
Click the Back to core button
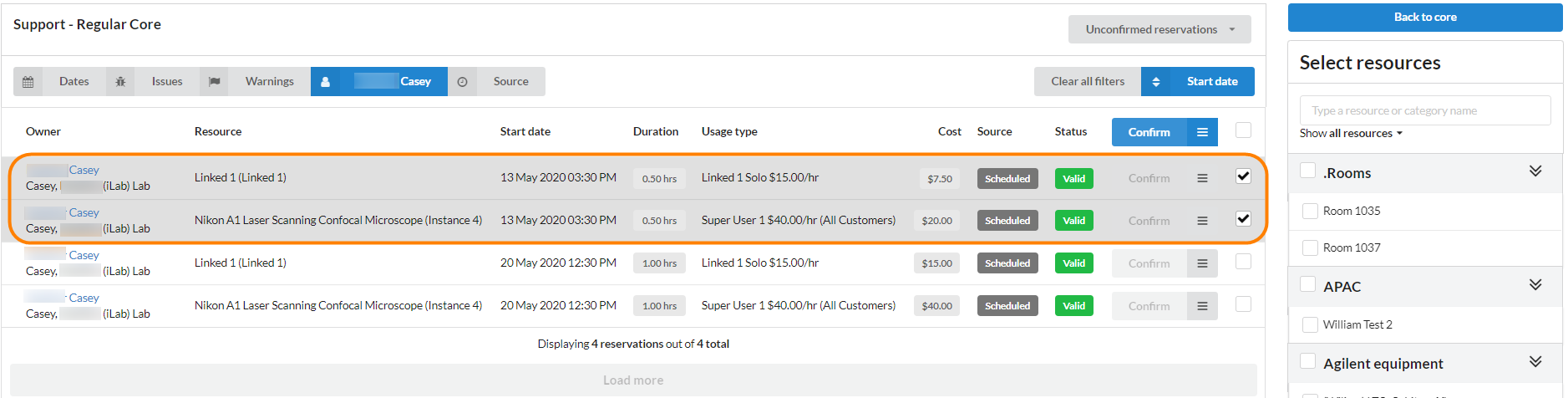tap(1424, 18)
